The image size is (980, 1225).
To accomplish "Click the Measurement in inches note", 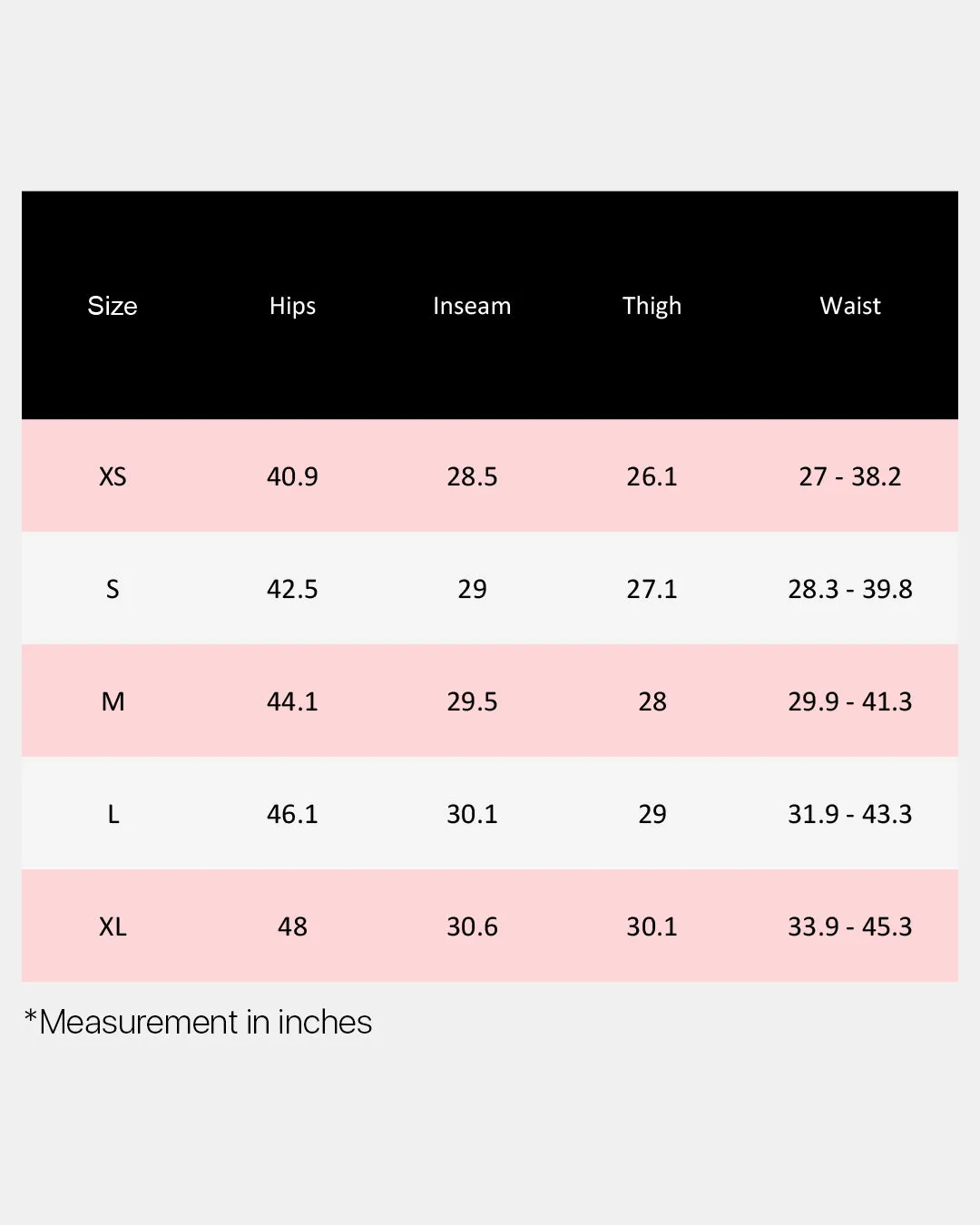I will point(198,1023).
